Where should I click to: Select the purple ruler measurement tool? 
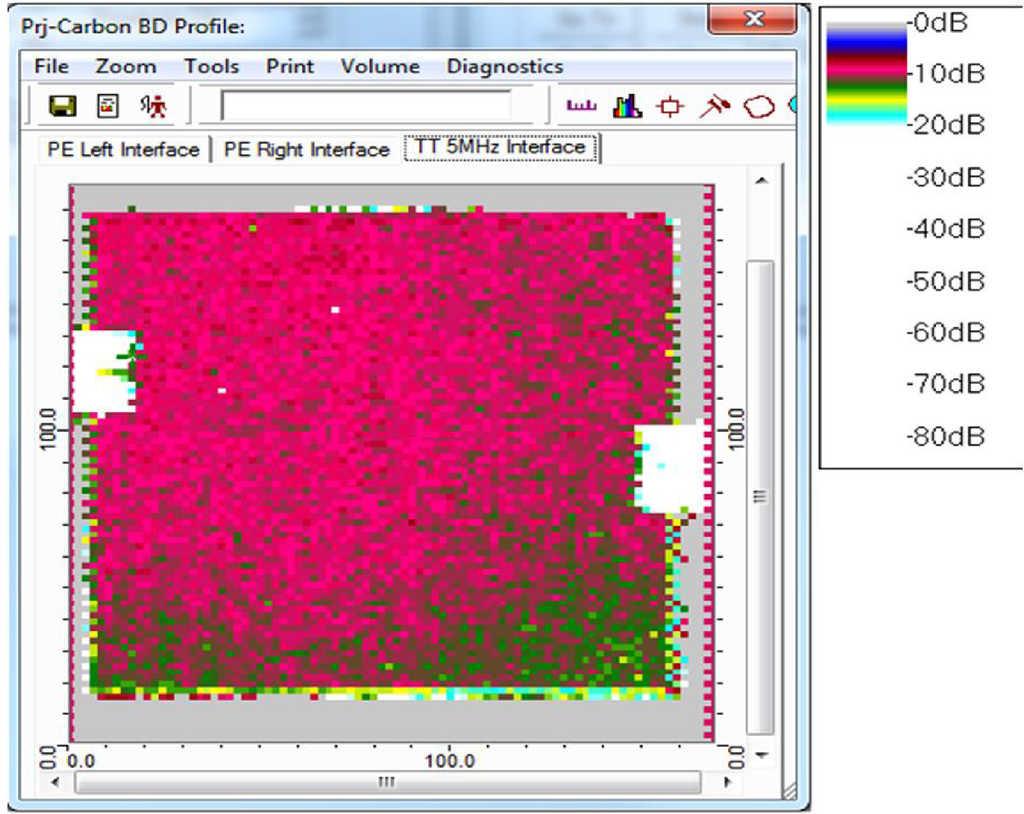pyautogui.click(x=580, y=106)
